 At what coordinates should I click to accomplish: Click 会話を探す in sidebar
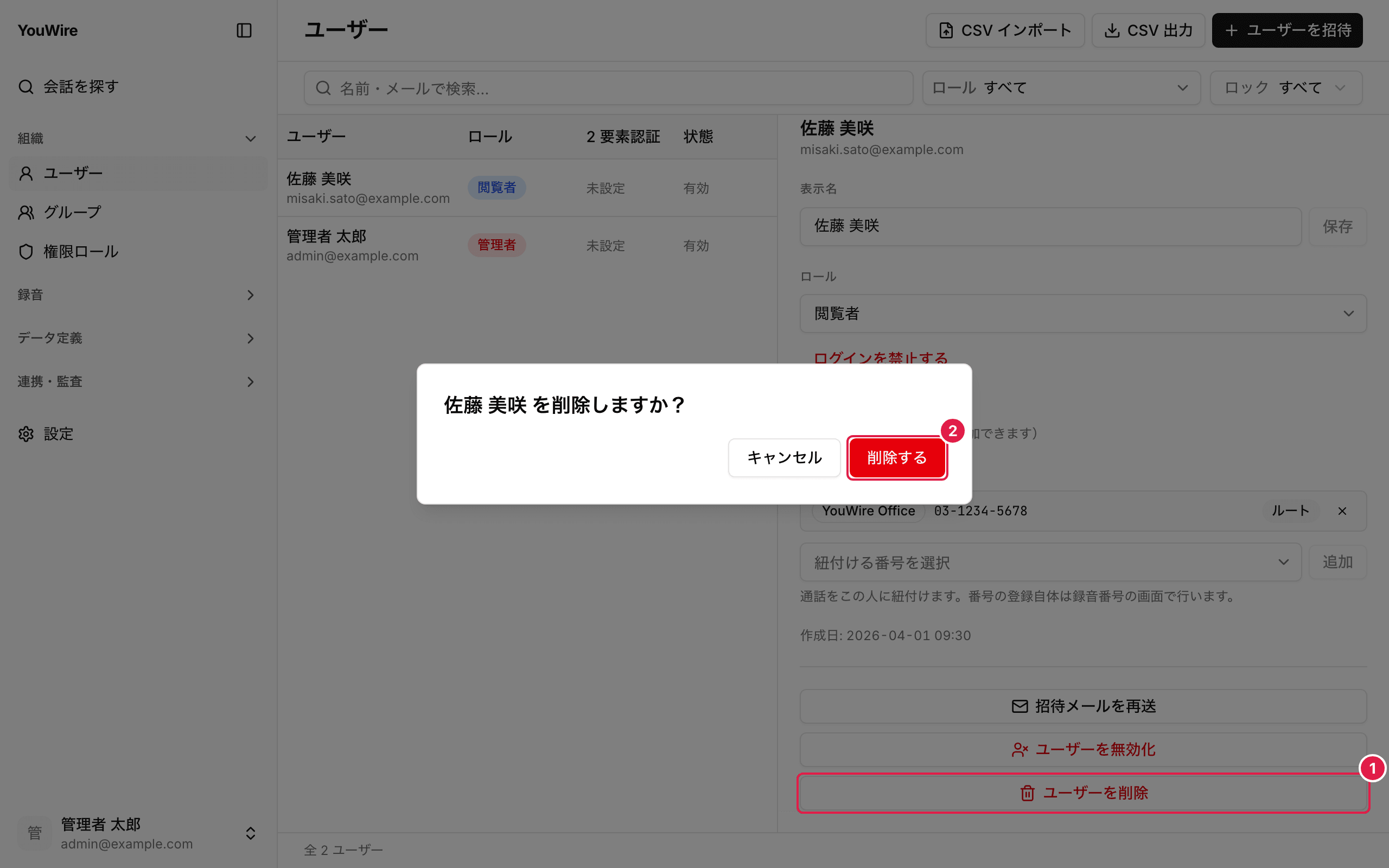[x=138, y=87]
